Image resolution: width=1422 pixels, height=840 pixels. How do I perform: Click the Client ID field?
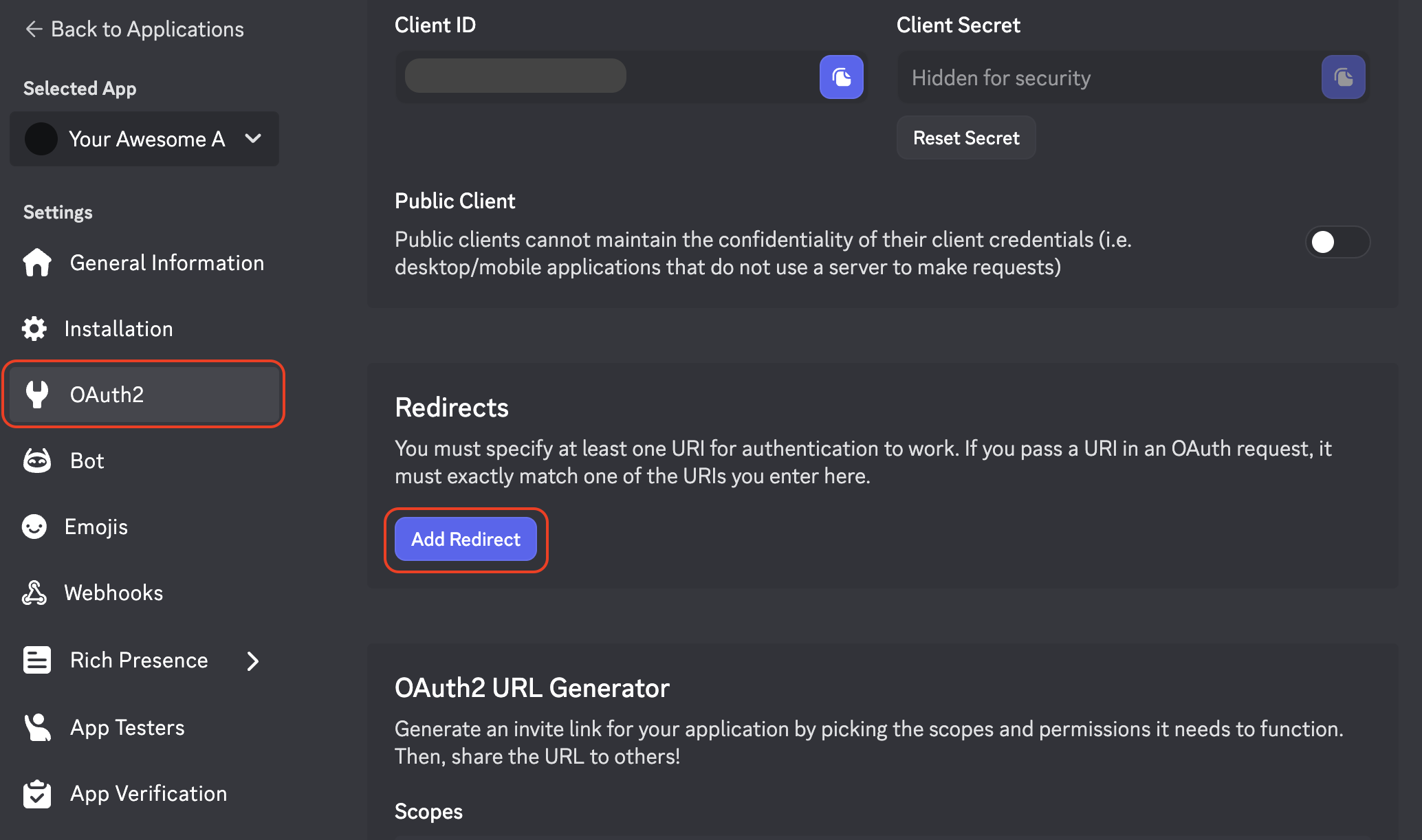[605, 77]
